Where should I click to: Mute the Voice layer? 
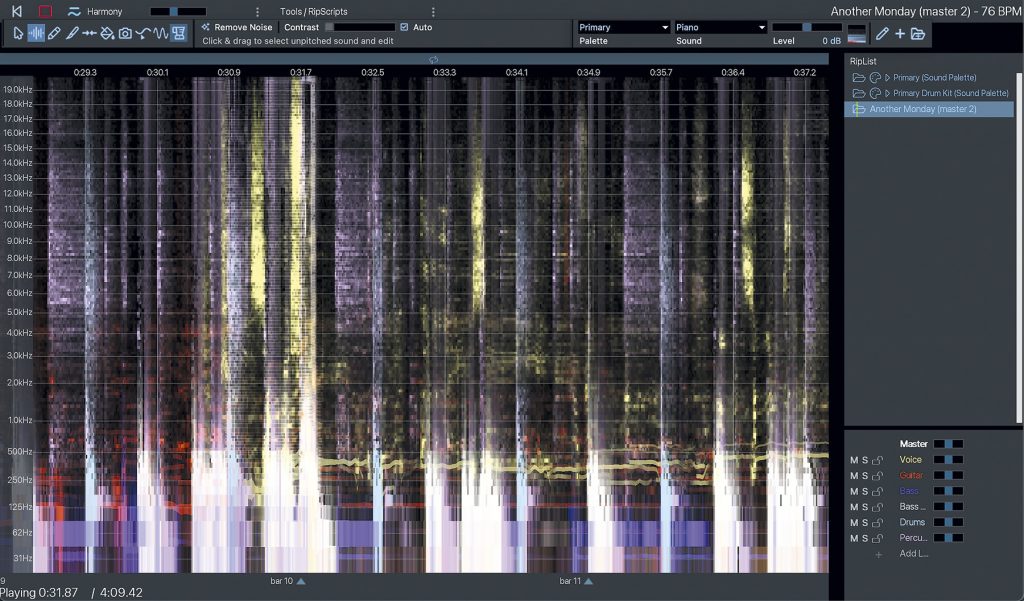(854, 459)
